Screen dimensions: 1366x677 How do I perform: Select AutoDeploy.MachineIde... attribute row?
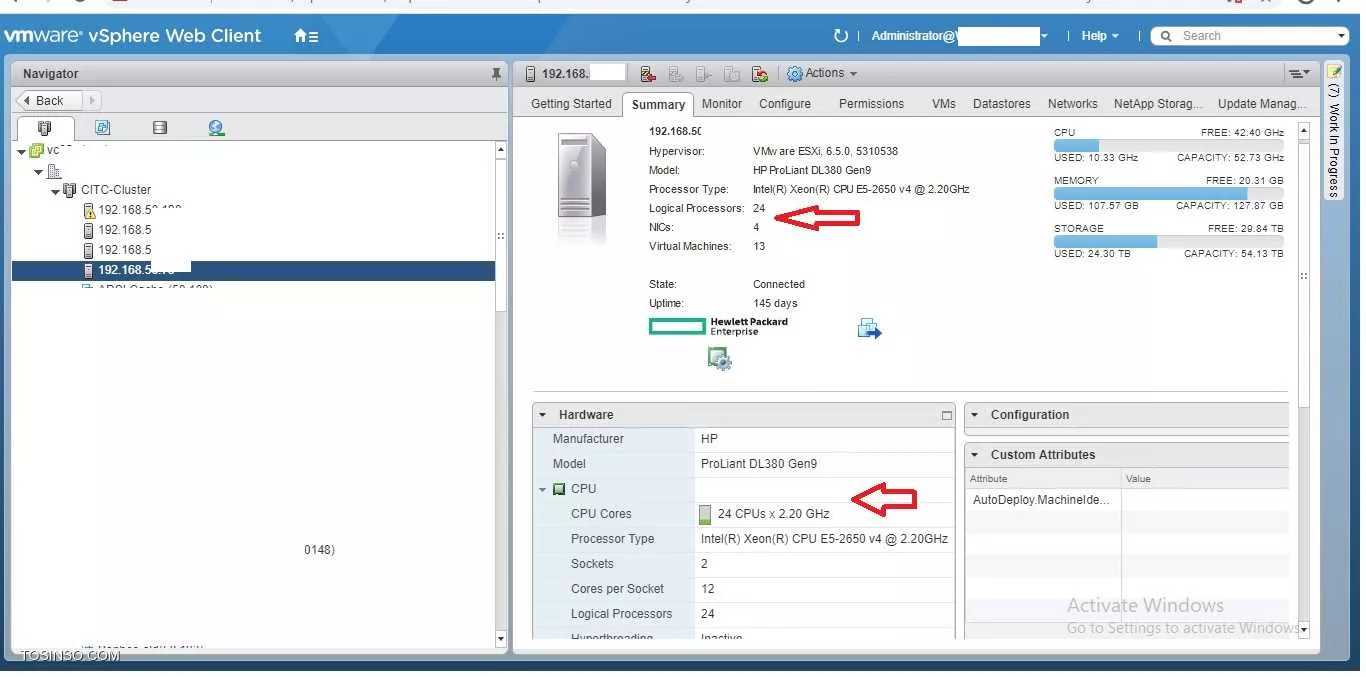(x=1126, y=500)
